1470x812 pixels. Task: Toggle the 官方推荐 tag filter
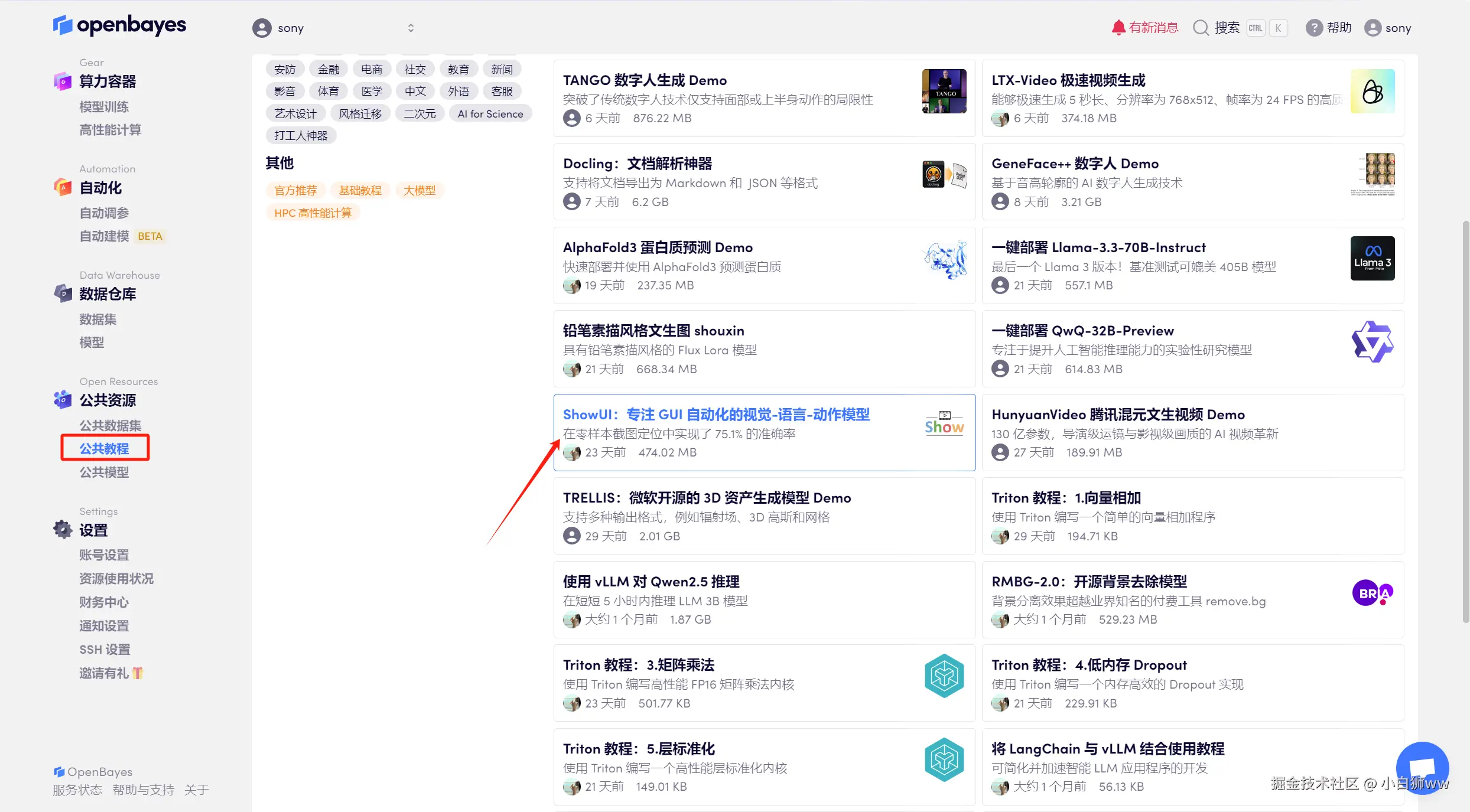(295, 190)
